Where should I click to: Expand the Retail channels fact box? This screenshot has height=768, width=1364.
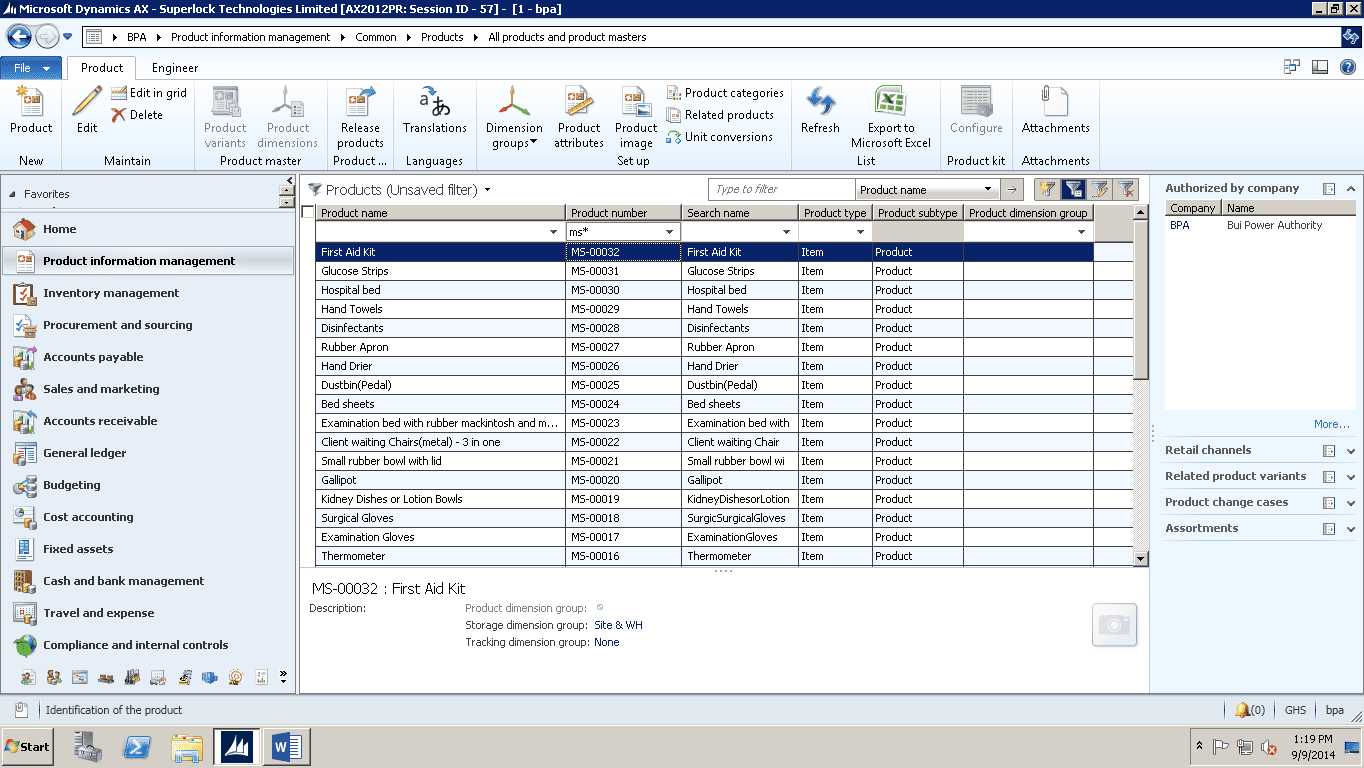1351,451
